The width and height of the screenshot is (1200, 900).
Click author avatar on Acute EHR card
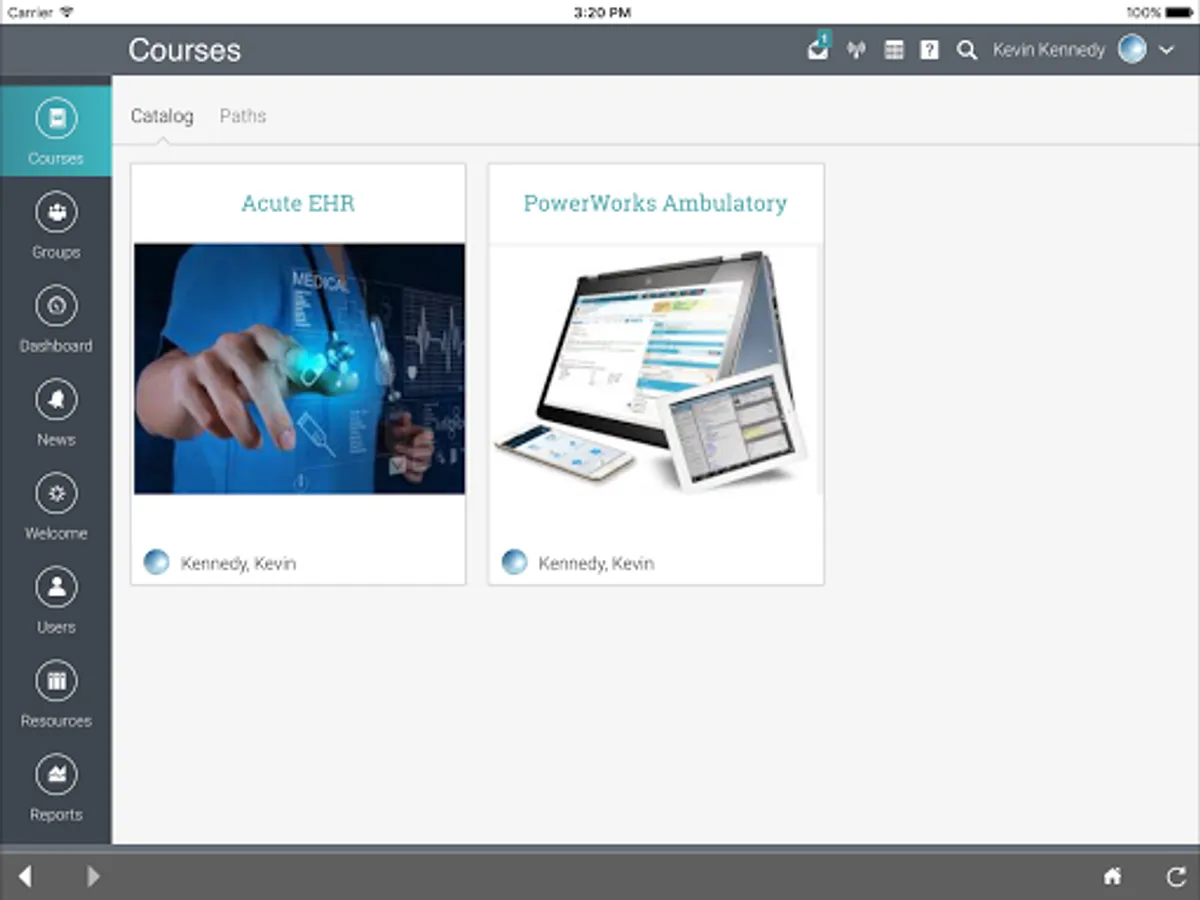coord(156,562)
